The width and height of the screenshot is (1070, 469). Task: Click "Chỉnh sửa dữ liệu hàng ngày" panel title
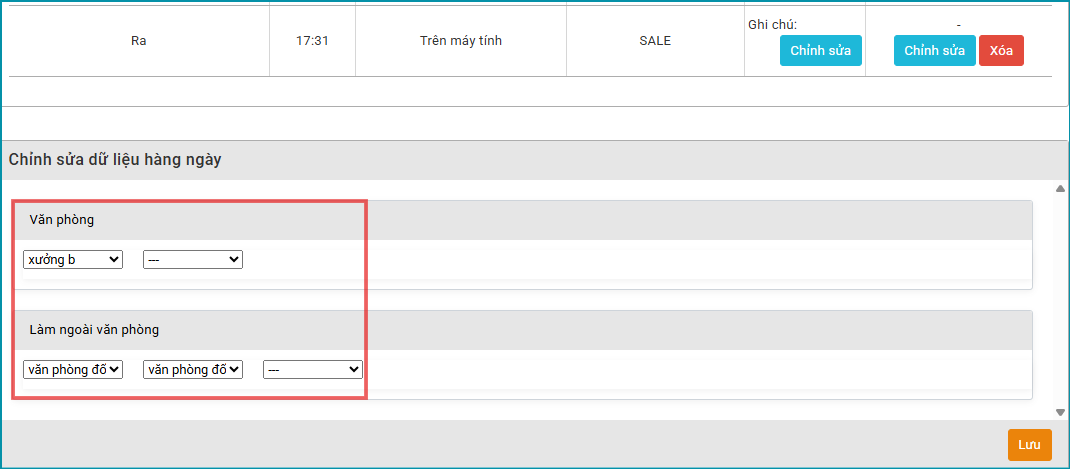click(115, 160)
